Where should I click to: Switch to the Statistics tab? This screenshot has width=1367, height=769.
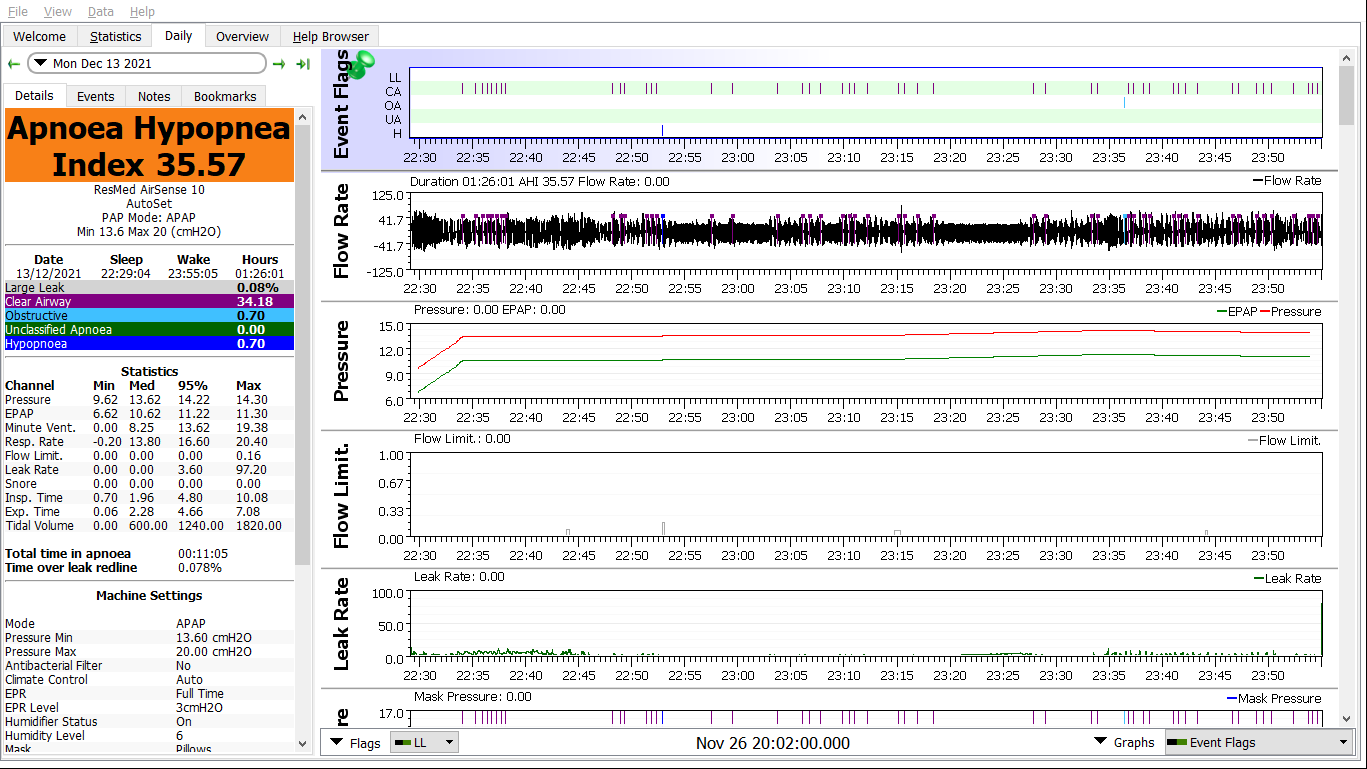click(x=115, y=37)
